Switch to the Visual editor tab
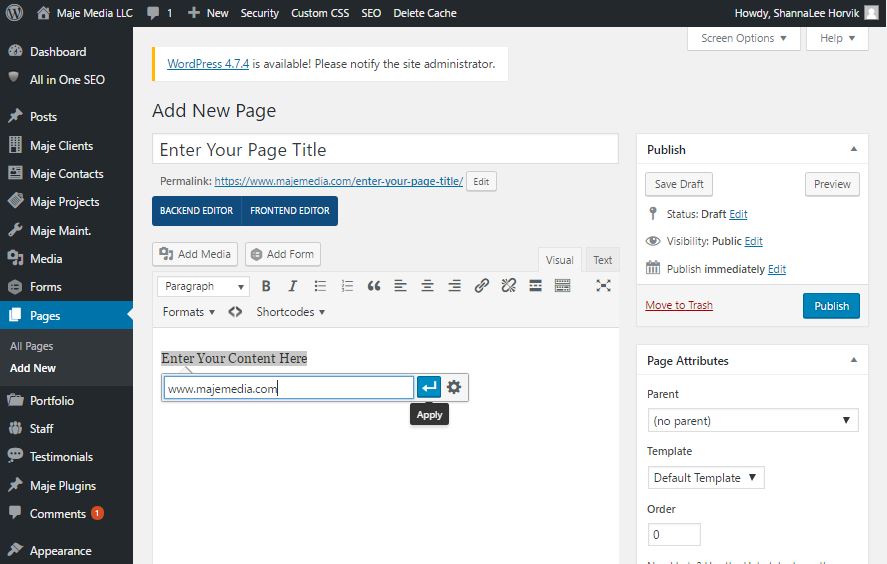Viewport: 887px width, 564px height. pyautogui.click(x=559, y=260)
